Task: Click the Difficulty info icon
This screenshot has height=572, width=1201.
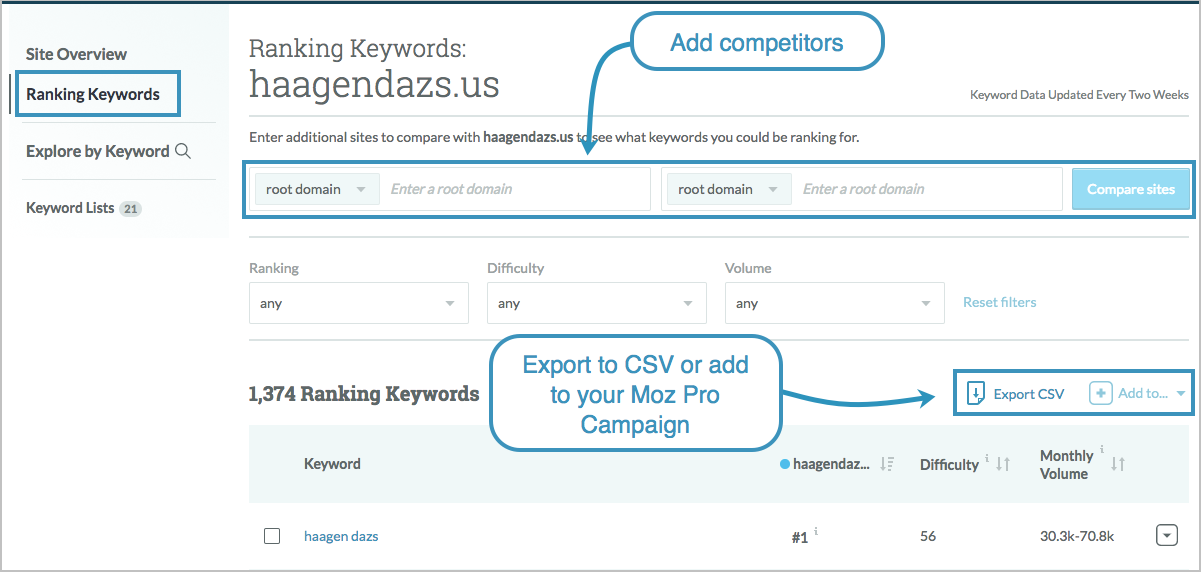Action: point(987,459)
